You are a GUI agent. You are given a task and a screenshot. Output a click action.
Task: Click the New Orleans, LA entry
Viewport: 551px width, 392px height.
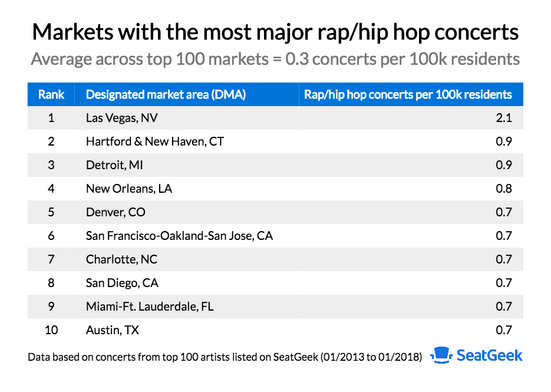tap(129, 189)
